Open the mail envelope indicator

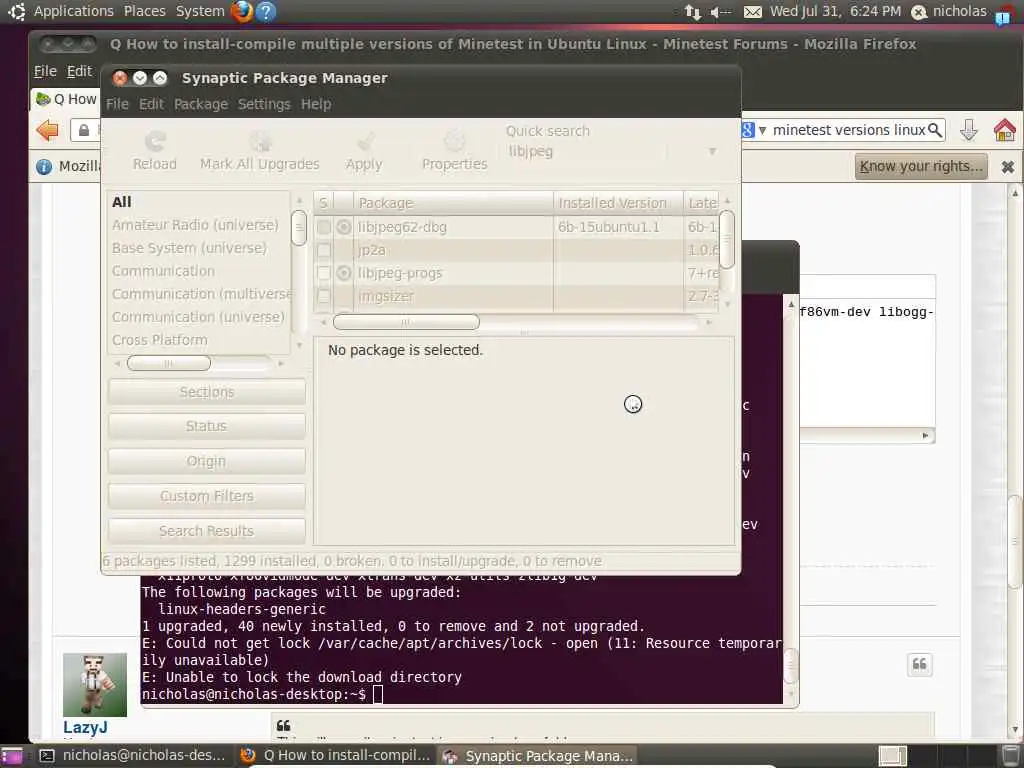(752, 12)
